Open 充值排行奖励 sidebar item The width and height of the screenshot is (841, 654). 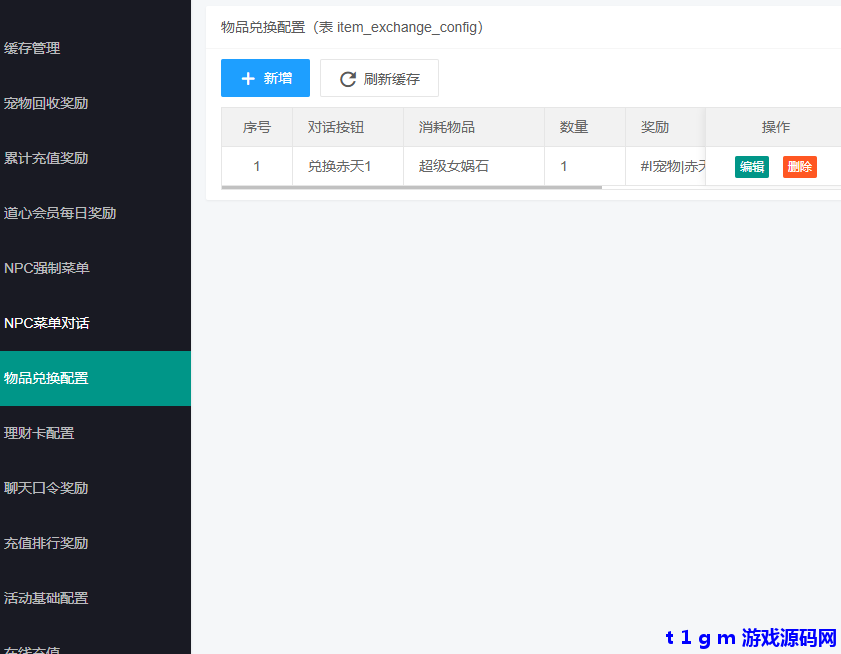46,543
